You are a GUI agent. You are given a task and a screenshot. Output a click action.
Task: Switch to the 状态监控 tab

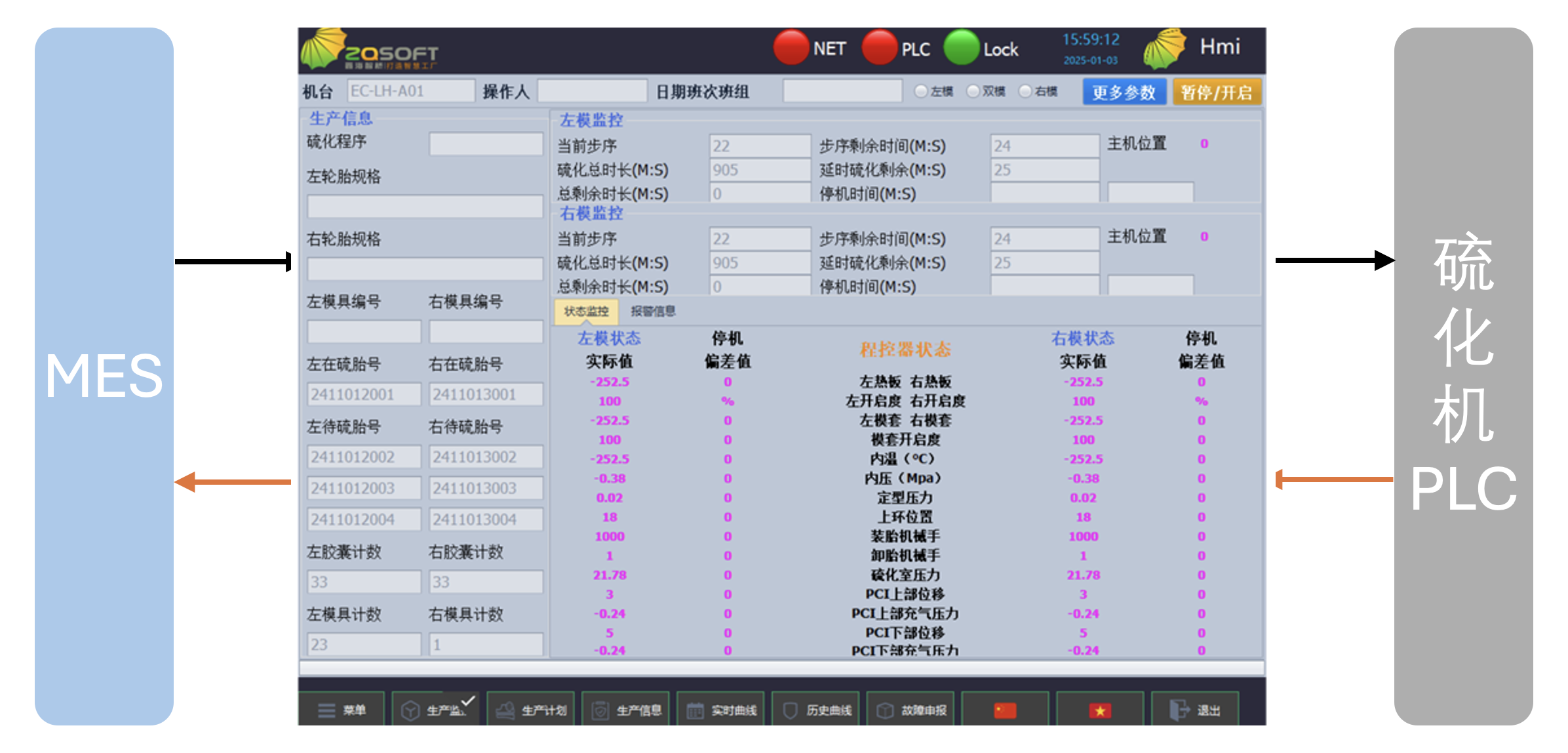pos(586,312)
